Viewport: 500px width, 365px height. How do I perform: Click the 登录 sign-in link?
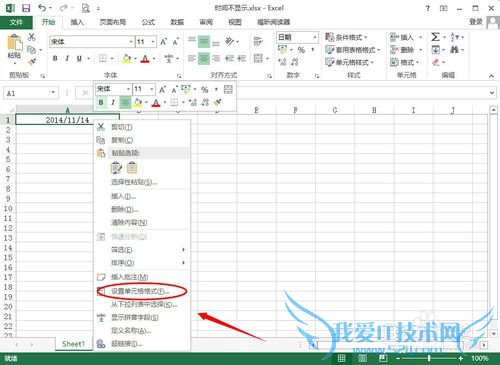click(476, 22)
